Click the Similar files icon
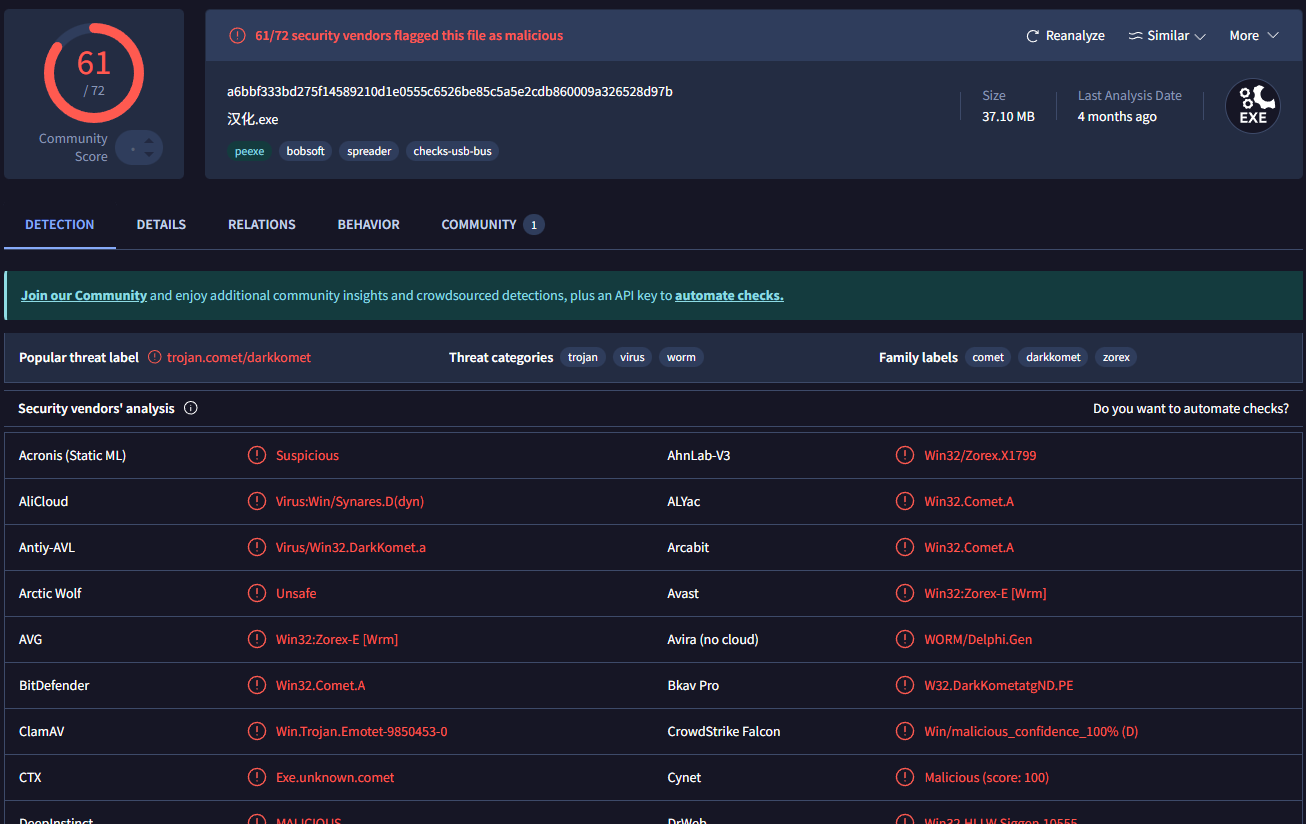Viewport: 1306px width, 824px height. 1135,36
